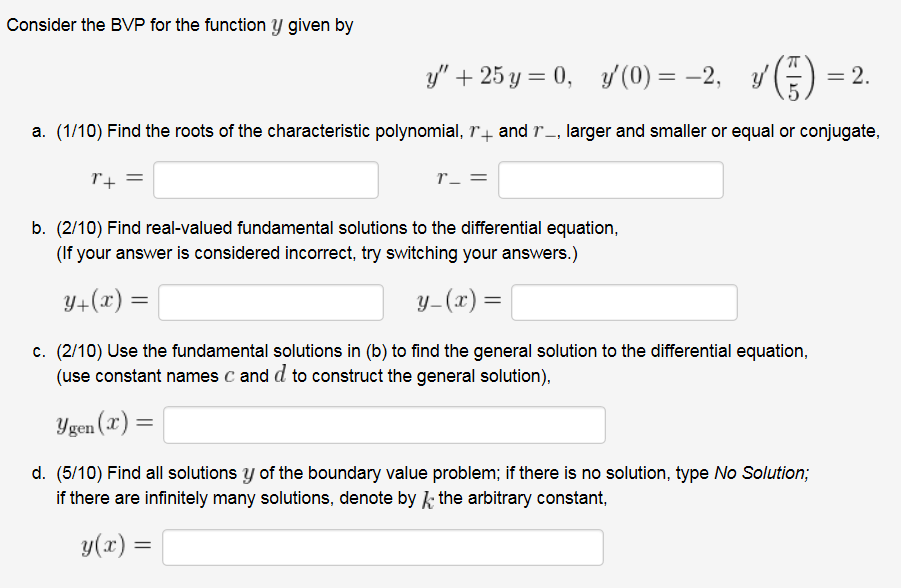Select the y−(x) fundamental solution field

tap(624, 302)
